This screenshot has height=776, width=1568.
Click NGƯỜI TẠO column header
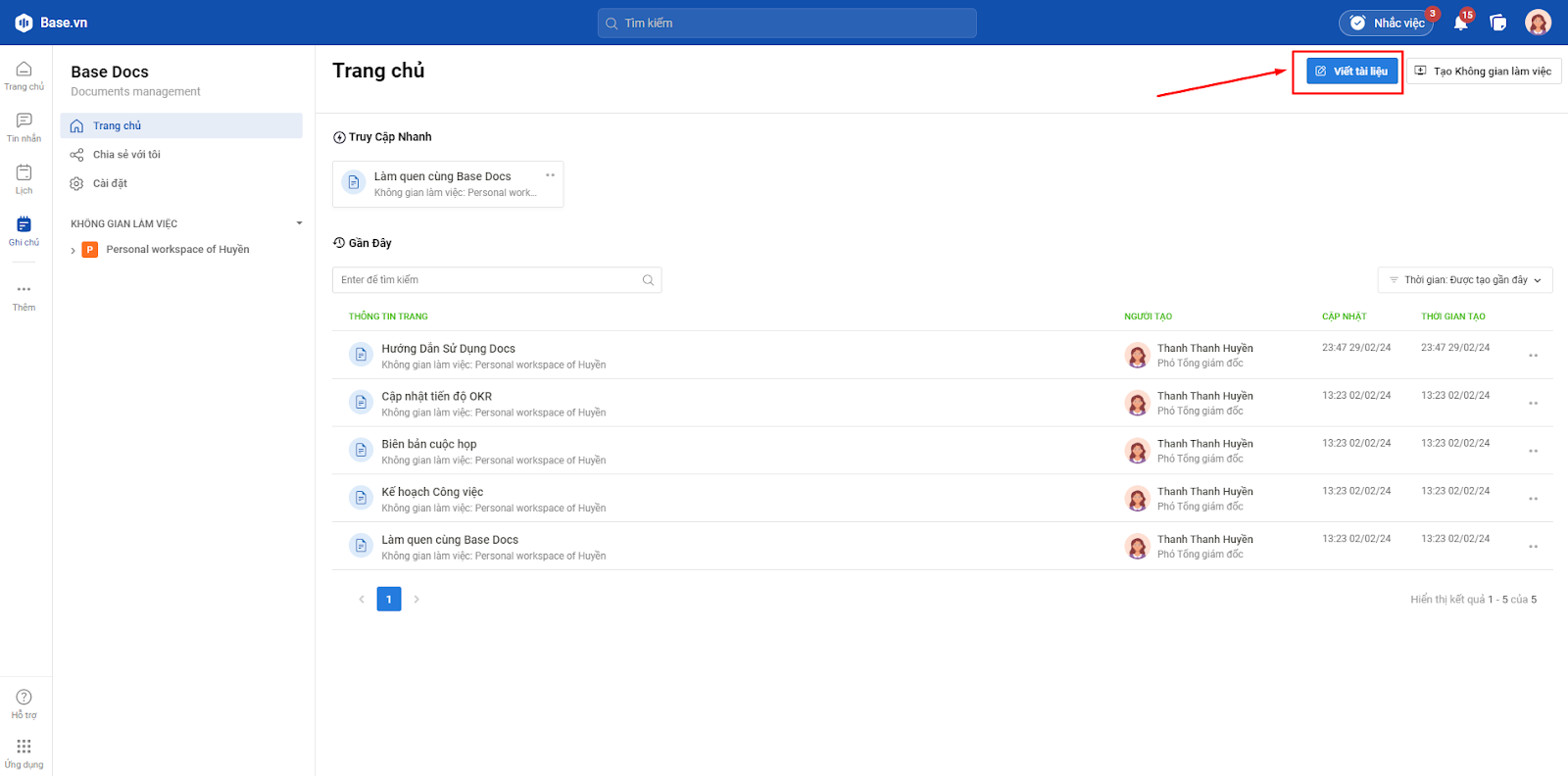pos(1148,316)
